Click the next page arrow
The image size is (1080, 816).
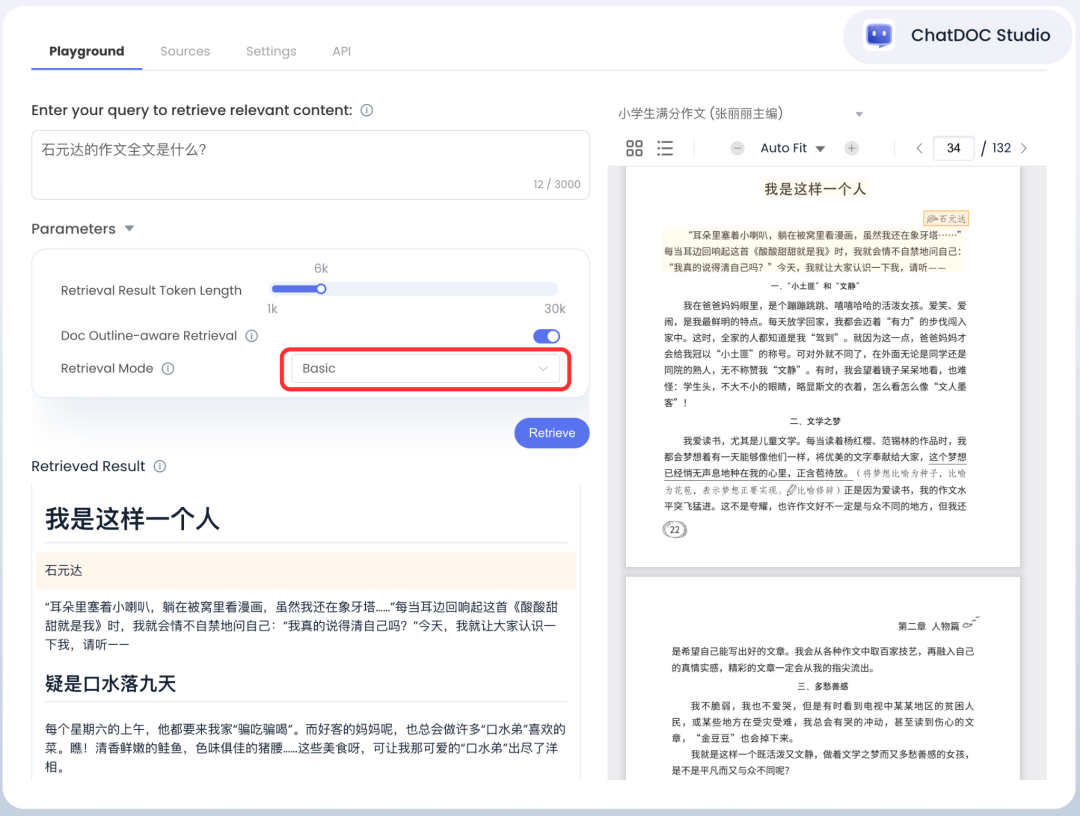(1023, 147)
